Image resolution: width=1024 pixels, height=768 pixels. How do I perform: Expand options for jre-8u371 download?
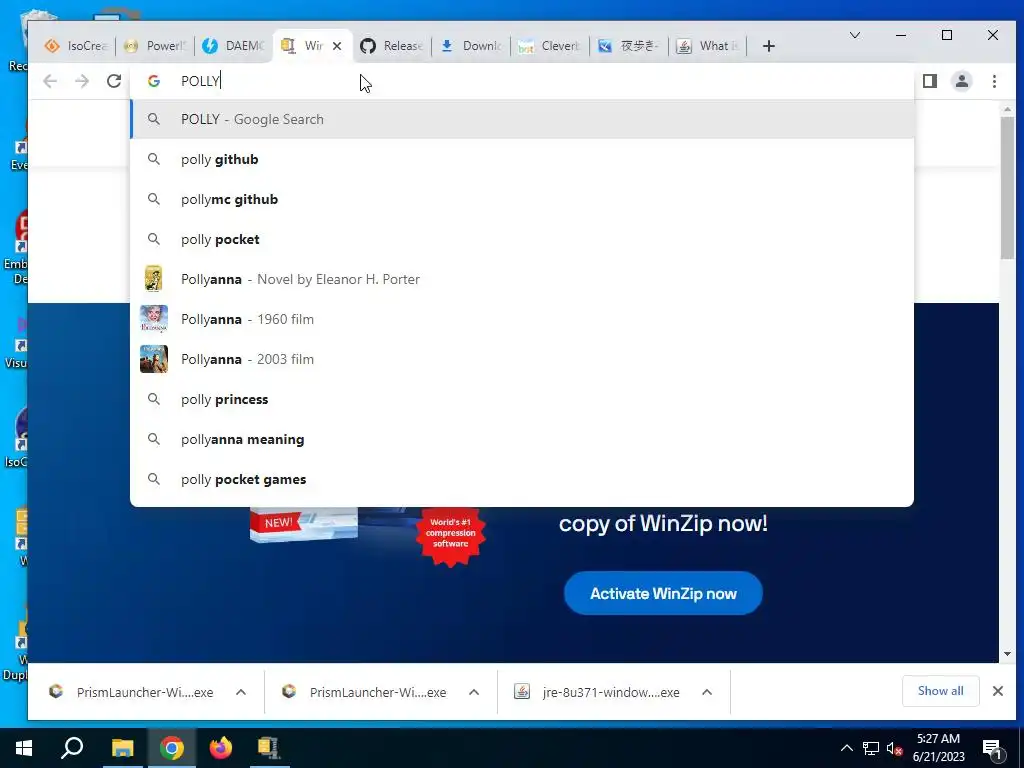[707, 692]
